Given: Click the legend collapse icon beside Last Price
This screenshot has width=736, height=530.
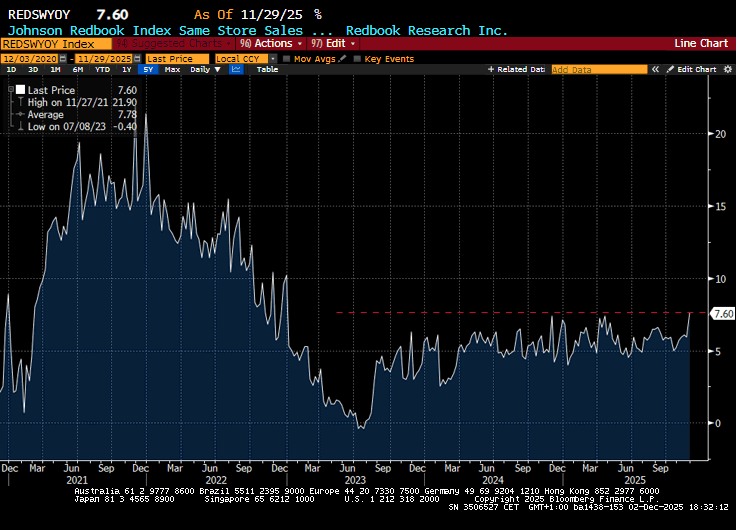Looking at the screenshot, I should coord(10,90).
